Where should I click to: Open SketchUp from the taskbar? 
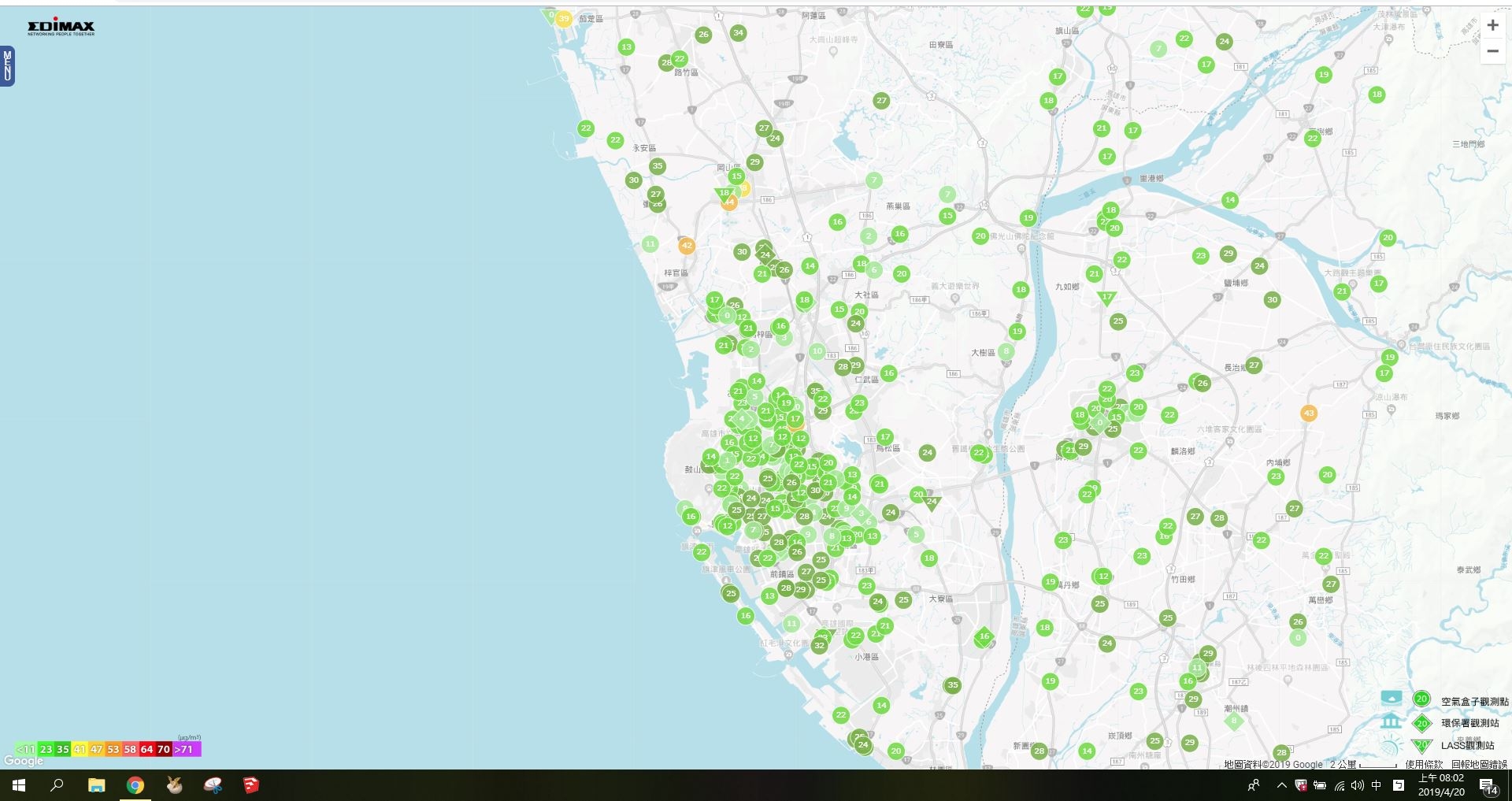(x=251, y=785)
